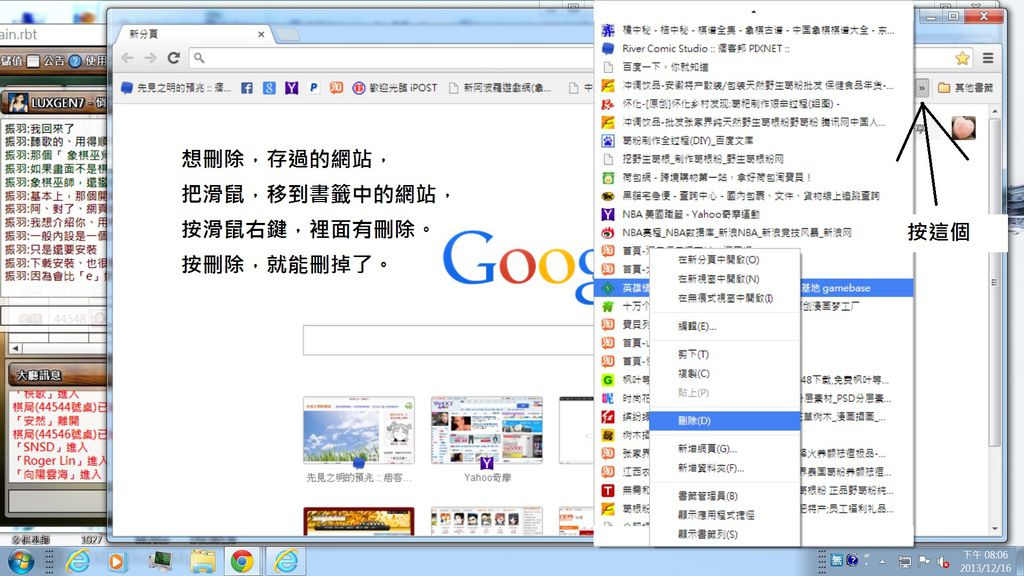This screenshot has width=1024, height=576.
Task: Open the Chrome three-line main menu
Action: pyautogui.click(x=988, y=58)
